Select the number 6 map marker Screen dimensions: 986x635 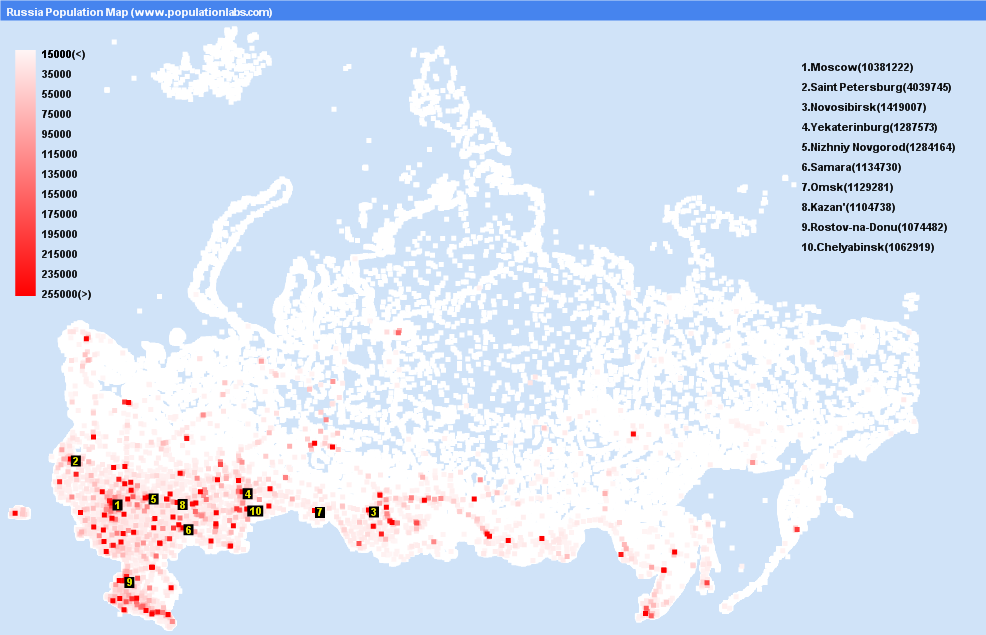[x=188, y=529]
